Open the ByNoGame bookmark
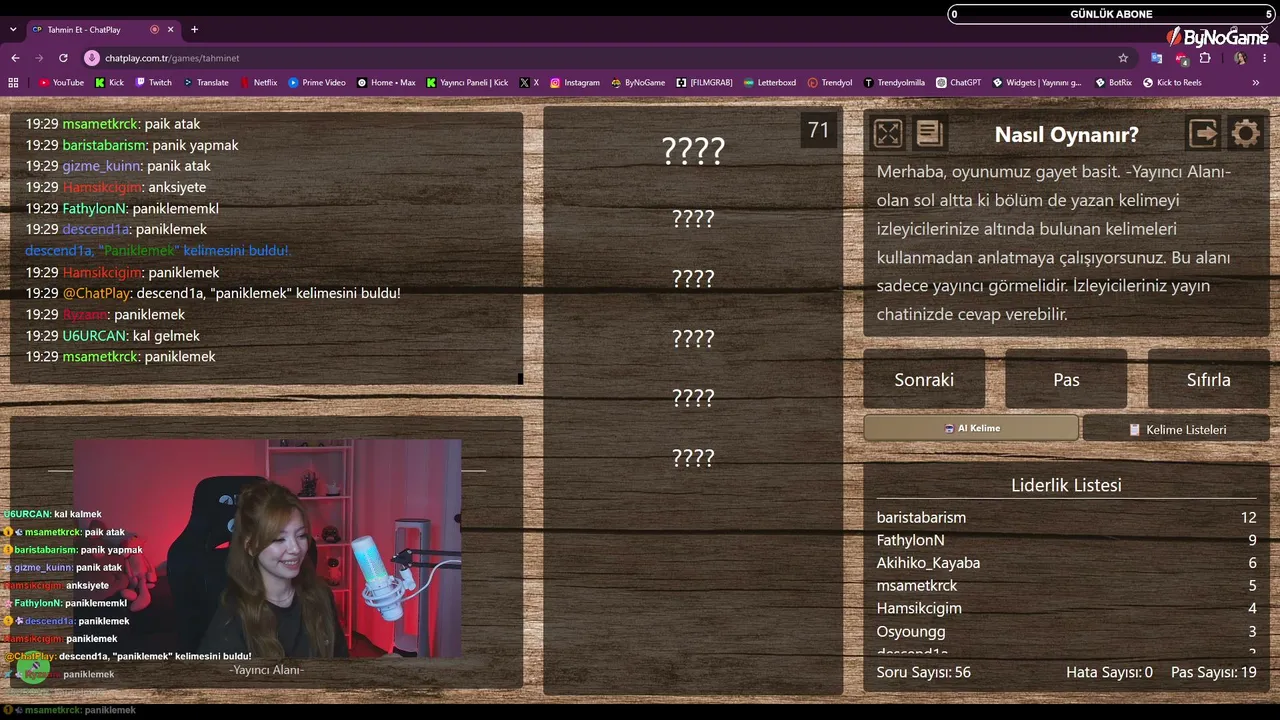1280x720 pixels. (637, 83)
